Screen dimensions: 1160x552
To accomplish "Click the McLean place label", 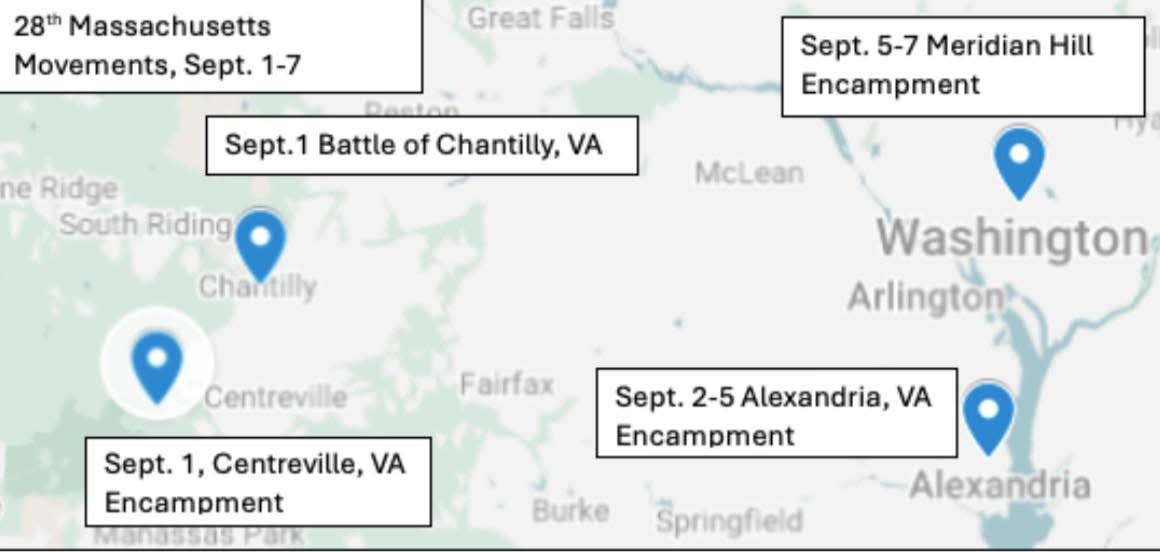I will click(x=749, y=173).
